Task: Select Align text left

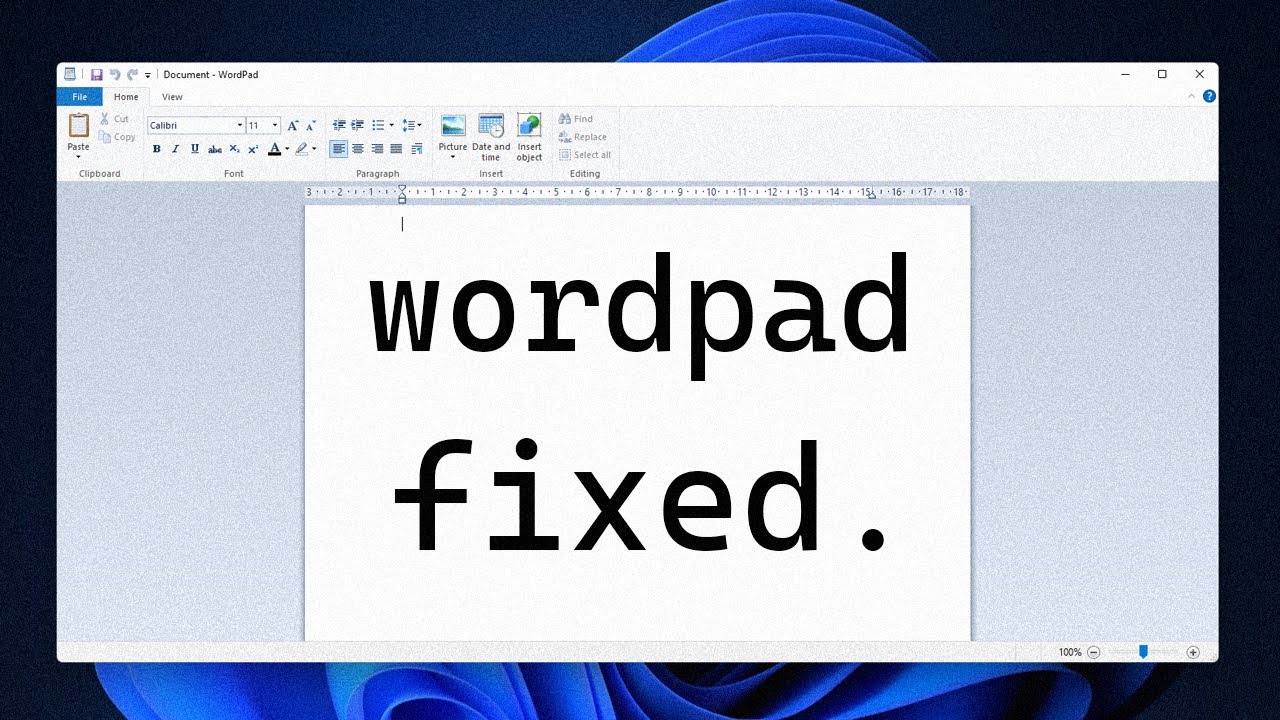Action: pyautogui.click(x=339, y=149)
